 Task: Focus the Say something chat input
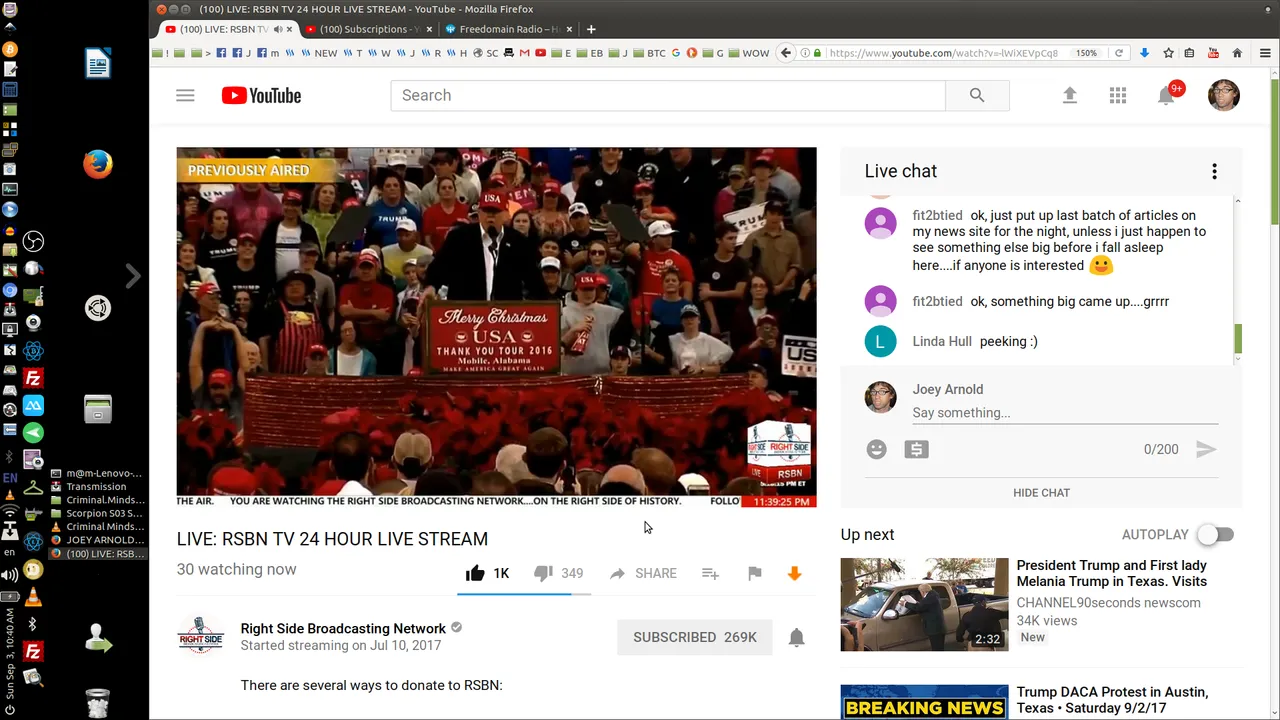[x=1065, y=413]
